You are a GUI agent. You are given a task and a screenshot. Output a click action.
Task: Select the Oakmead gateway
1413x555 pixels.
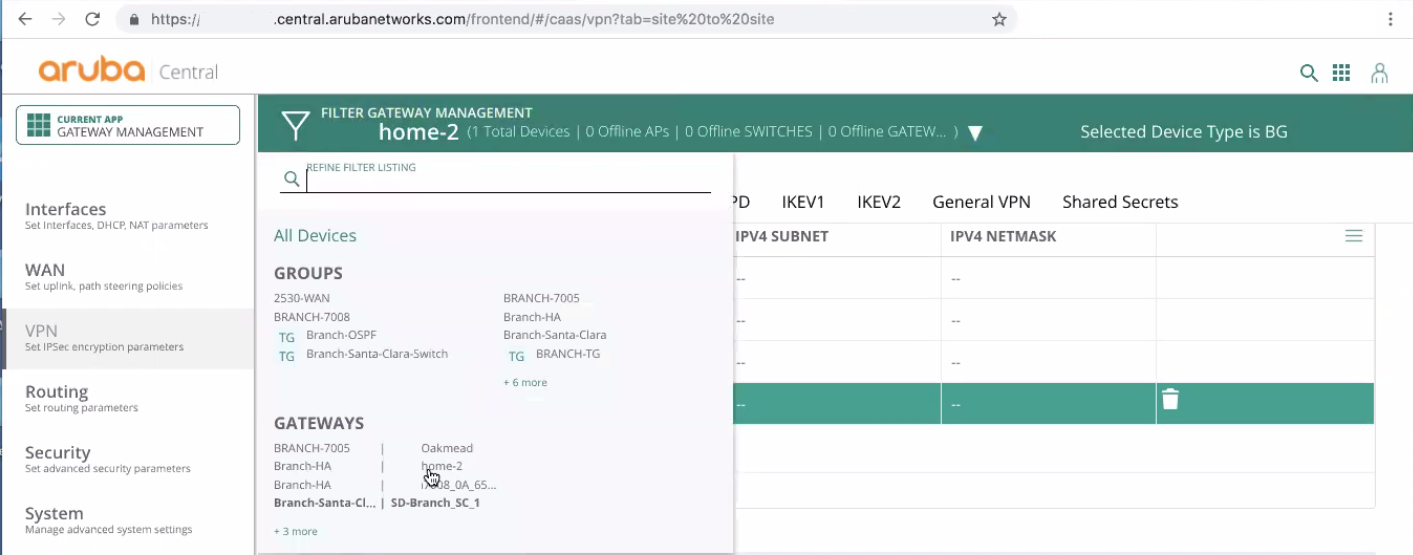[447, 448]
